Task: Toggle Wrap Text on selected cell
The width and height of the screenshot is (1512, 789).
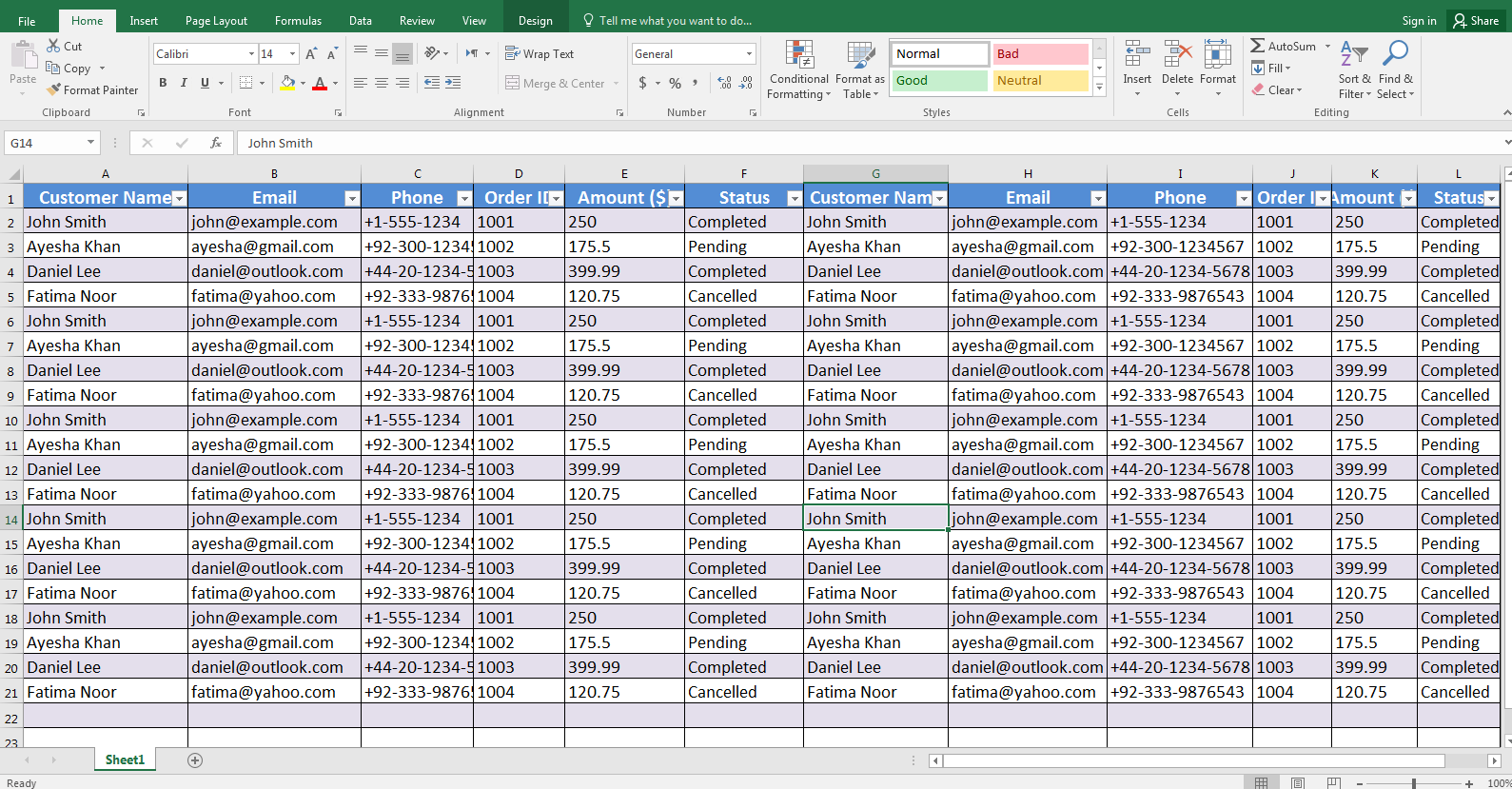Action: click(540, 54)
